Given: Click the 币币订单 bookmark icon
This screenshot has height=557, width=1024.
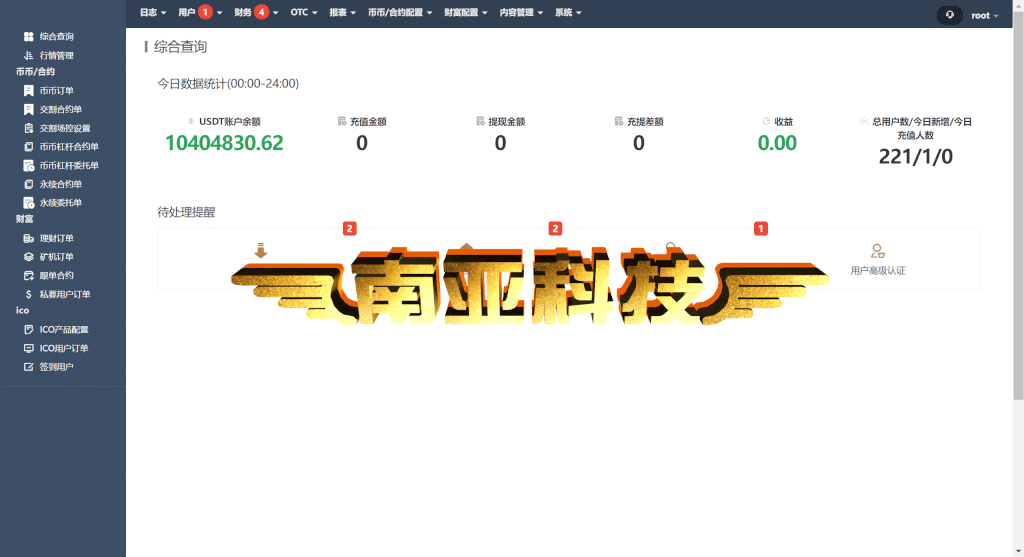Looking at the screenshot, I should click(x=29, y=91).
